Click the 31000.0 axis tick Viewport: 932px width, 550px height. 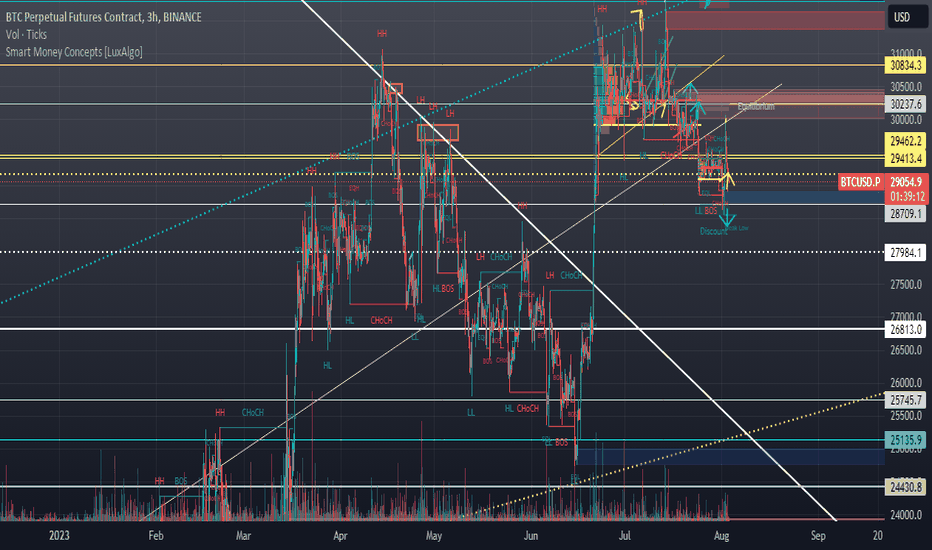coord(906,54)
